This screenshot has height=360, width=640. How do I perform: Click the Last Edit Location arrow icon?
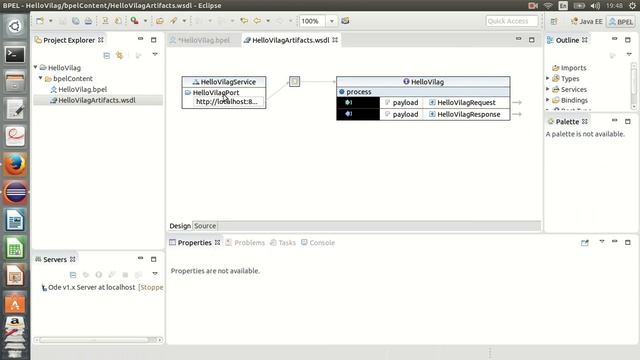tap(244, 21)
